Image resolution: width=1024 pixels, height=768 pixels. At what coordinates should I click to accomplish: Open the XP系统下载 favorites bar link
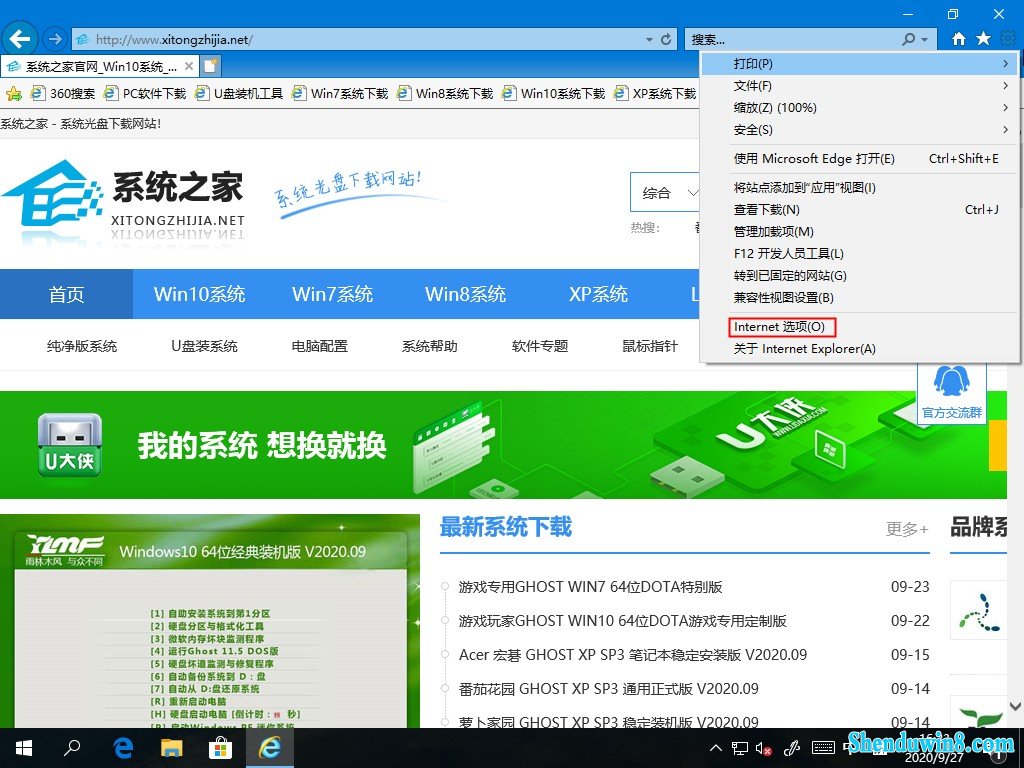click(x=655, y=93)
